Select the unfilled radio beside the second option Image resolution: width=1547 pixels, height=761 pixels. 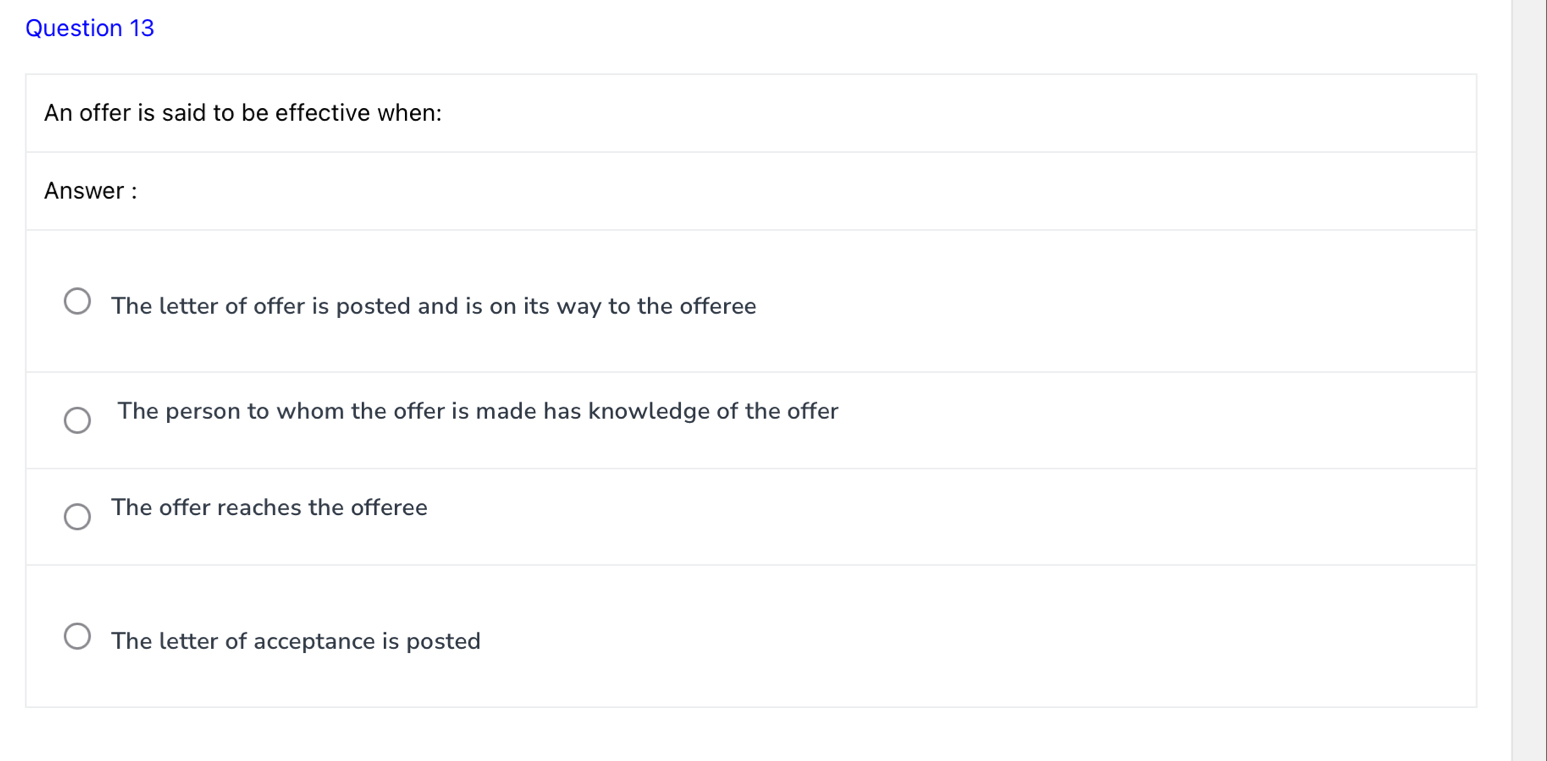[77, 420]
